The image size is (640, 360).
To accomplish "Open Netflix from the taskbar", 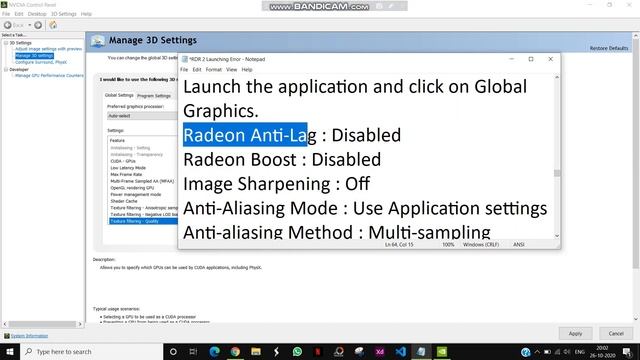I will pos(318,351).
